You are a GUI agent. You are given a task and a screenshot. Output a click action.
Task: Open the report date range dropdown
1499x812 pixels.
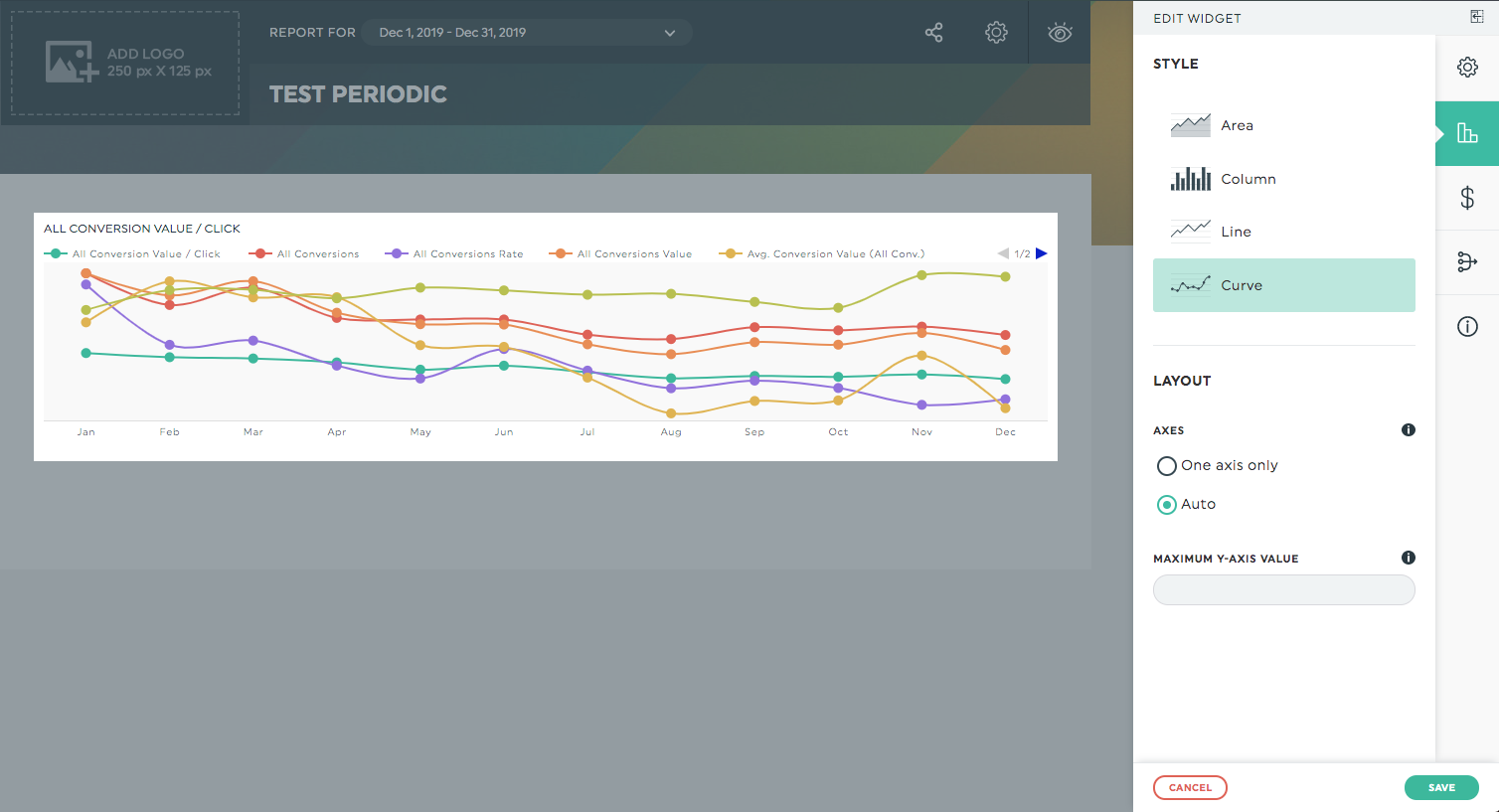[527, 32]
